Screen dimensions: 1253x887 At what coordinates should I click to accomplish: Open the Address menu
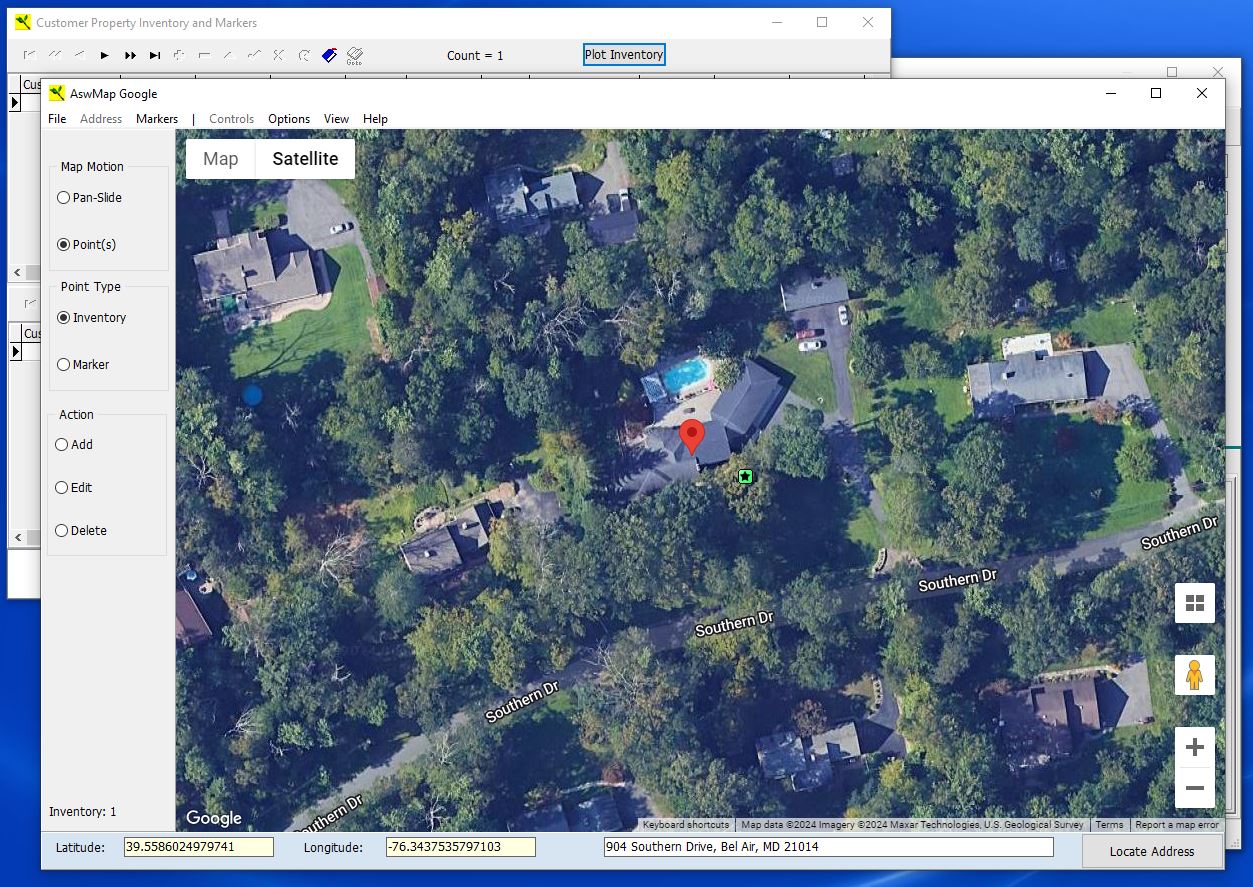(x=101, y=119)
